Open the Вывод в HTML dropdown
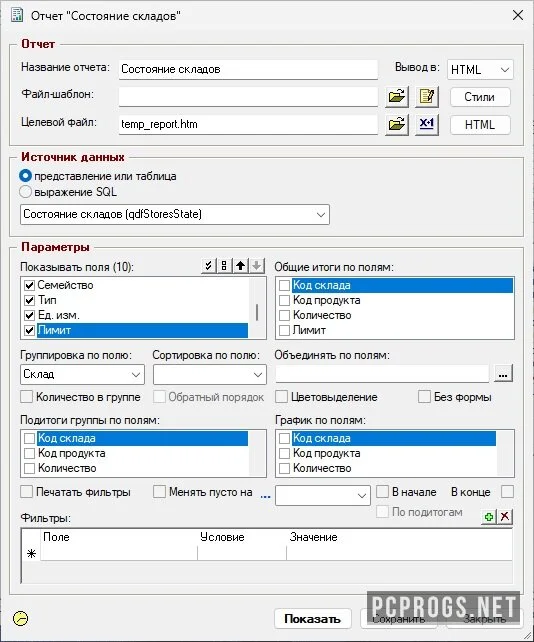This screenshot has width=534, height=642. [x=480, y=70]
